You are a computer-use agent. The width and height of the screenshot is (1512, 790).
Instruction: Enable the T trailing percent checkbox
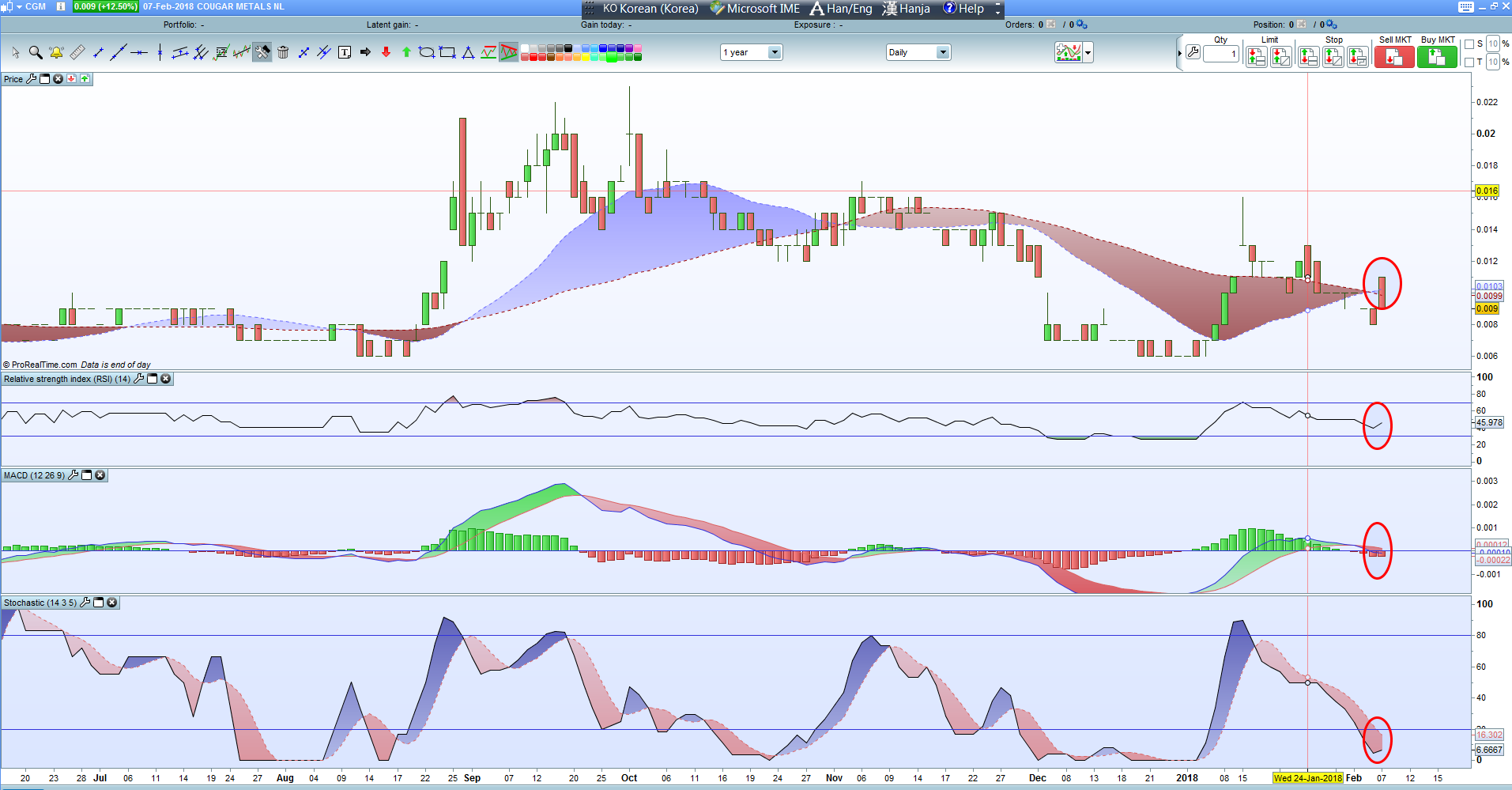click(x=1469, y=62)
